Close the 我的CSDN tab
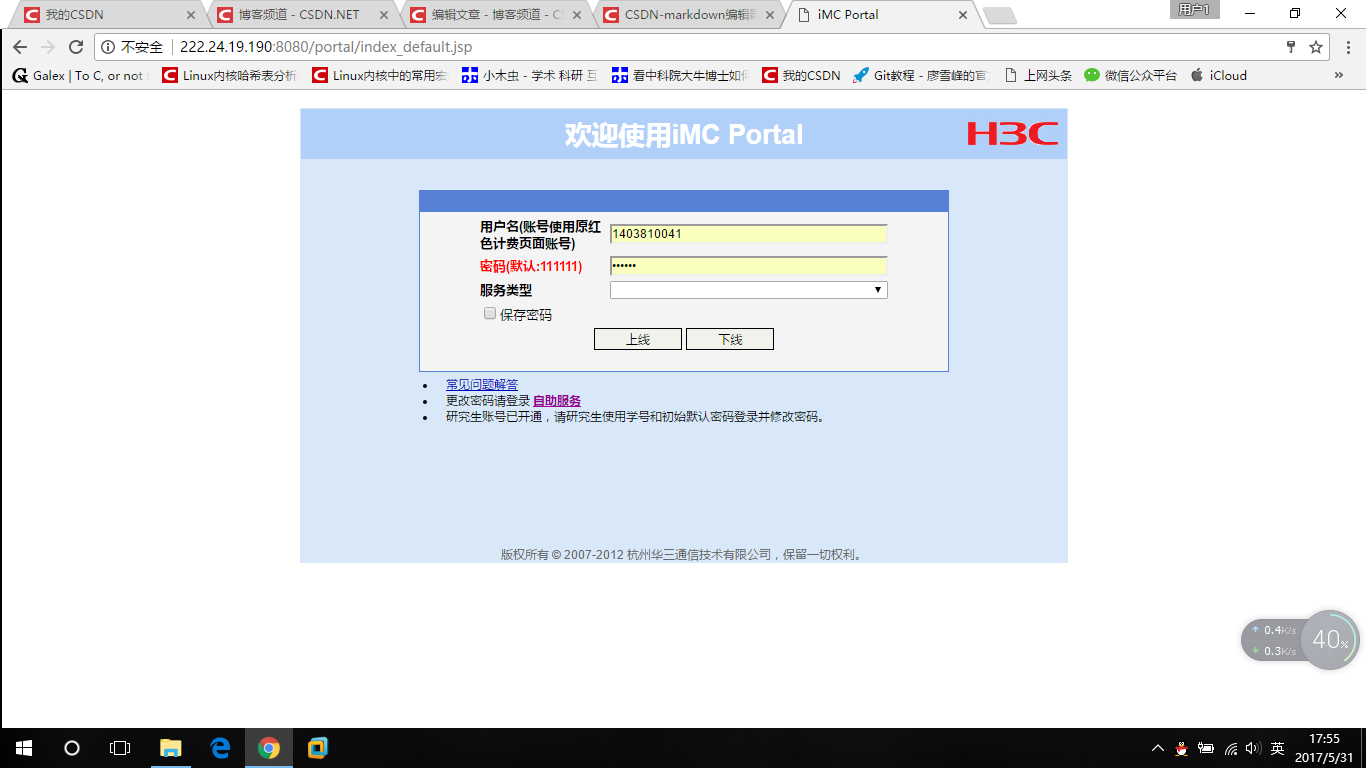Screen dimensions: 1366x768 tap(191, 15)
